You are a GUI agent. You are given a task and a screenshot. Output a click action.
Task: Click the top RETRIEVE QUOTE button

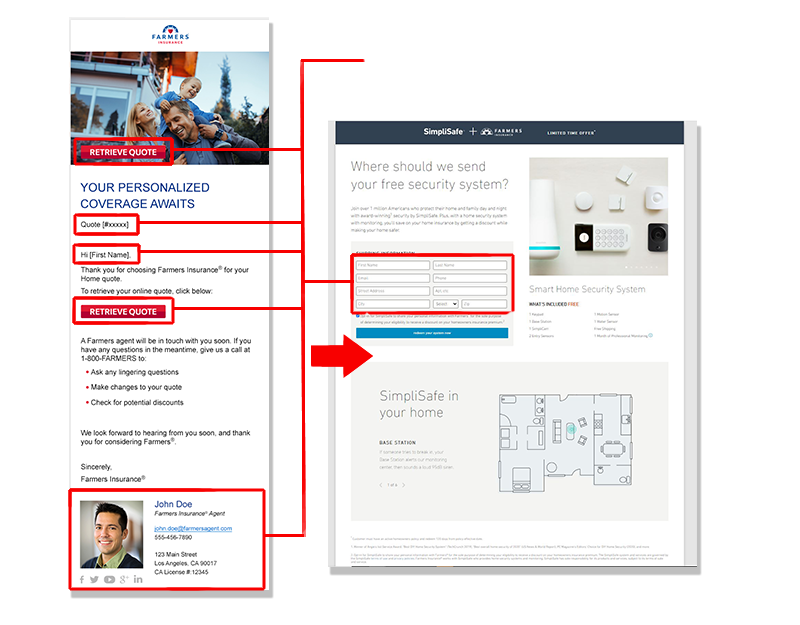(x=123, y=152)
